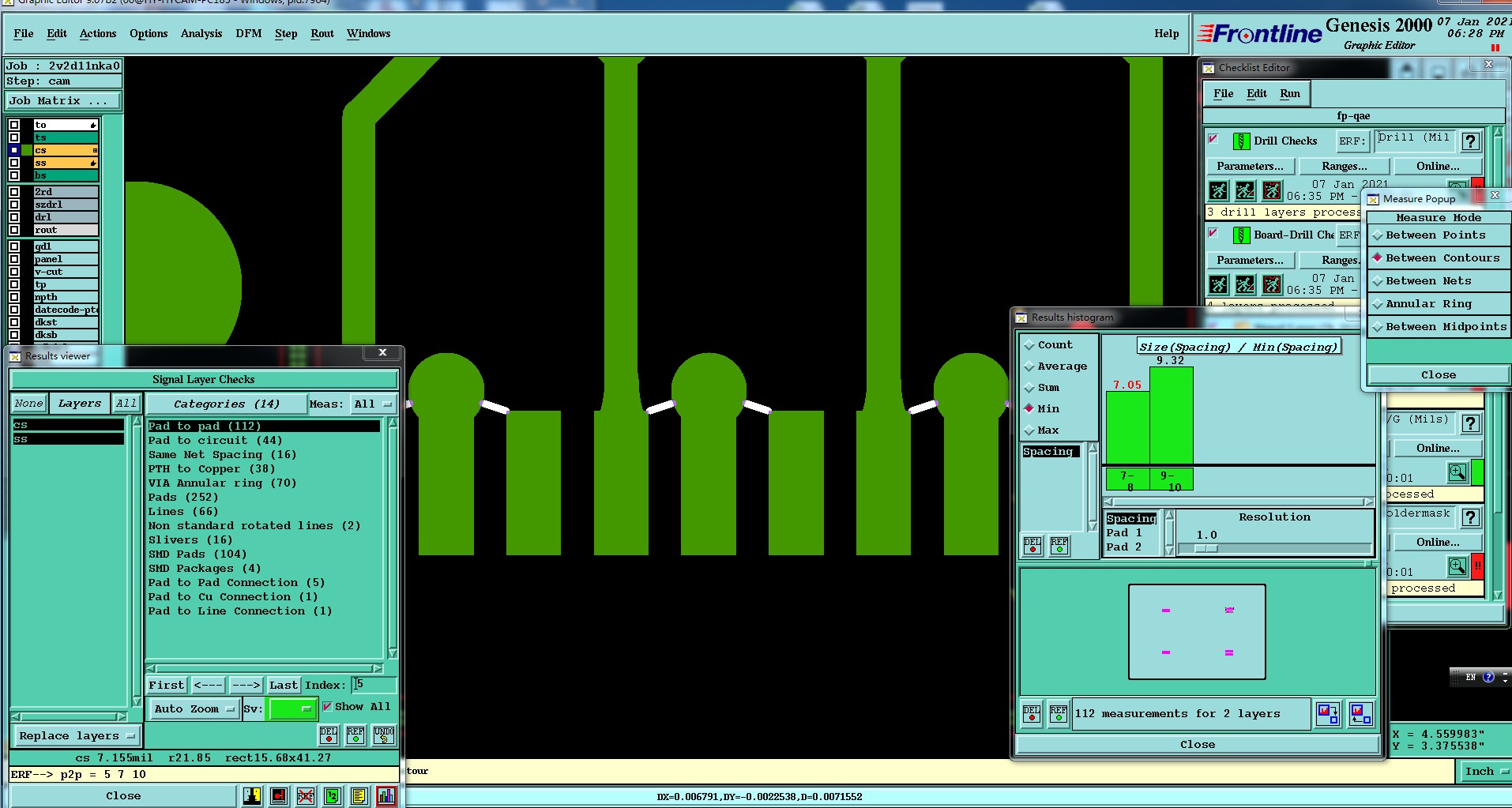Click REF icon under histogram Spacing list
The image size is (1512, 808).
click(1059, 546)
